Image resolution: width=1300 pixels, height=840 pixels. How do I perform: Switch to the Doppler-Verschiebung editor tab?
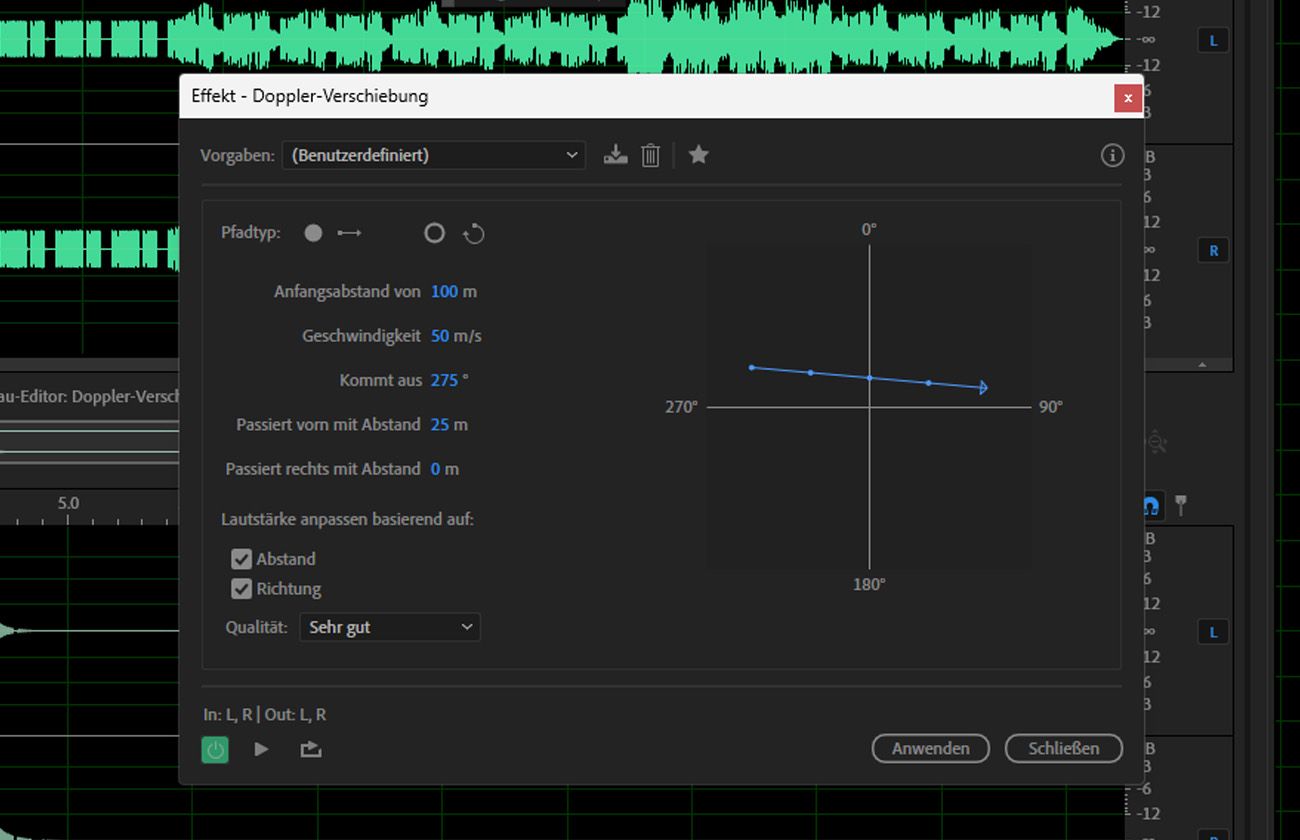(90, 396)
